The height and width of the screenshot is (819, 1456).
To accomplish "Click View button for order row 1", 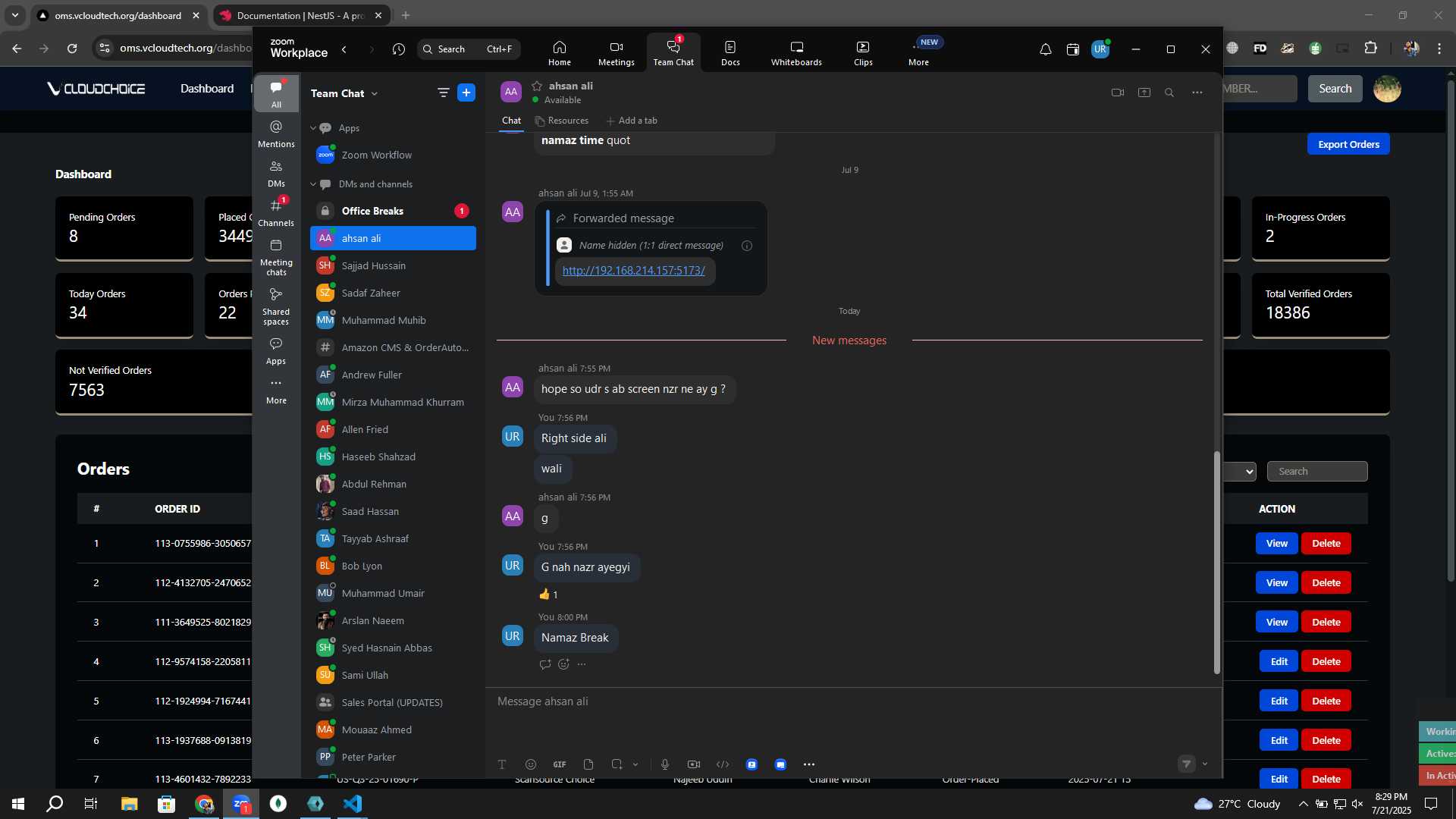I will pos(1276,544).
